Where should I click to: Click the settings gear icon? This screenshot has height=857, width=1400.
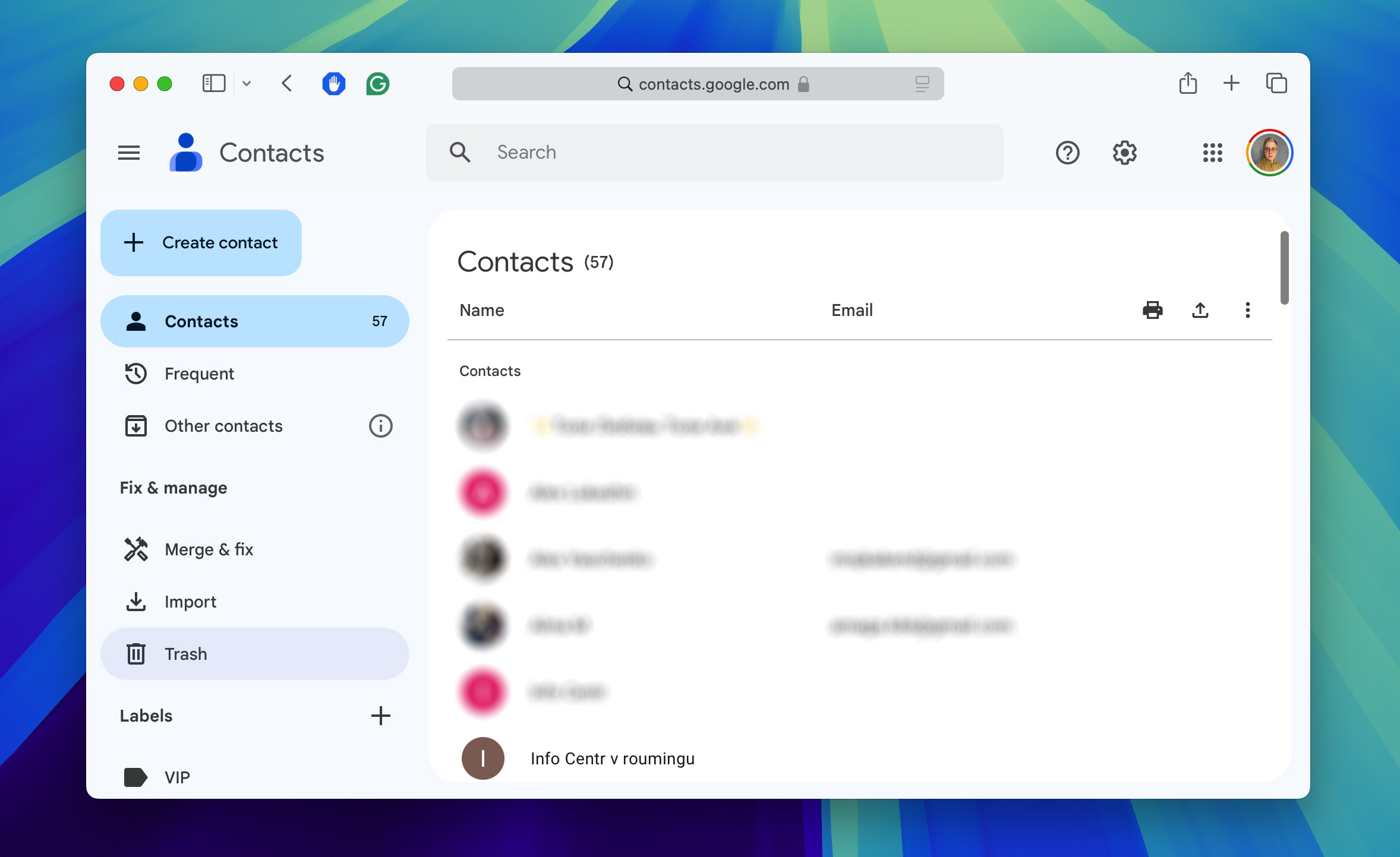coord(1125,152)
